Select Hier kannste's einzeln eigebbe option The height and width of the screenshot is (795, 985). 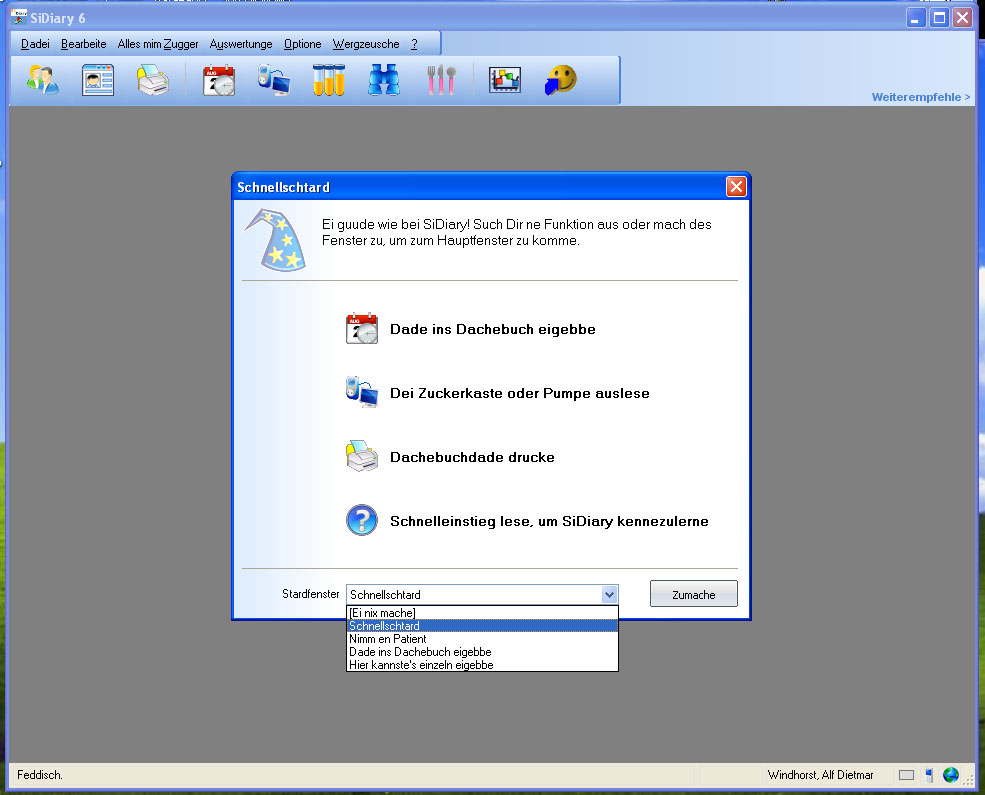pyautogui.click(x=482, y=665)
